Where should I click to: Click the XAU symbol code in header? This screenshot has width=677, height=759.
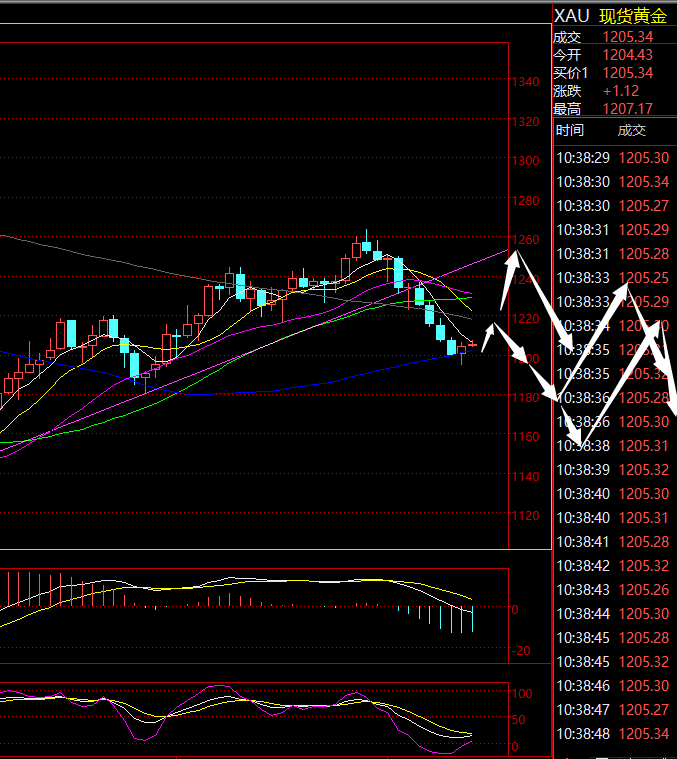click(x=571, y=15)
